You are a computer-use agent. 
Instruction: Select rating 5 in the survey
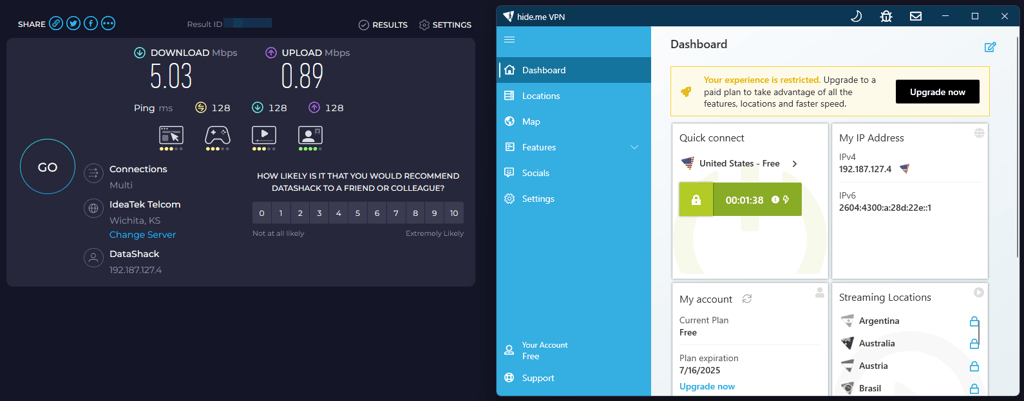[x=358, y=213]
